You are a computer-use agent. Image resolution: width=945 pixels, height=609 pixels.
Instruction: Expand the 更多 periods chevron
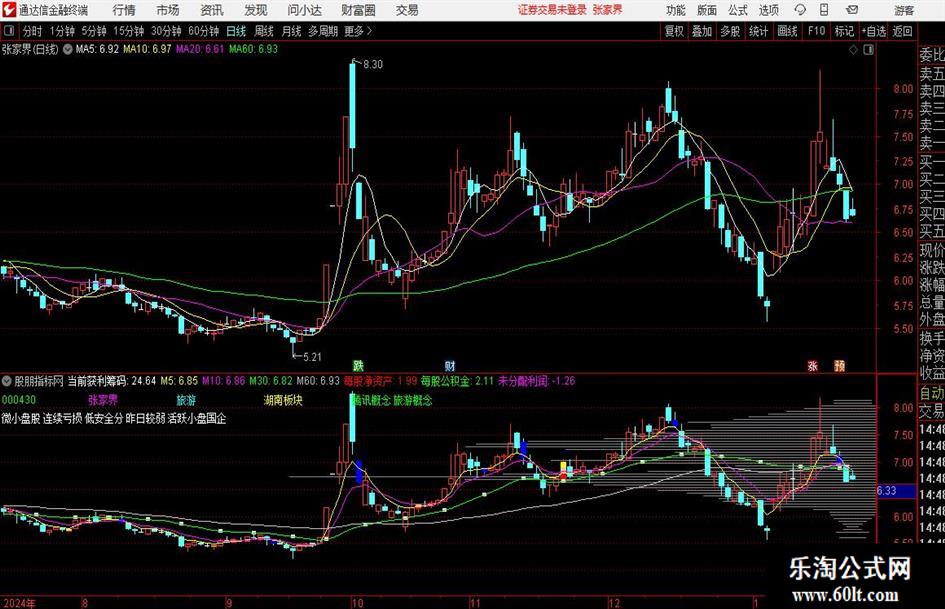coord(359,31)
